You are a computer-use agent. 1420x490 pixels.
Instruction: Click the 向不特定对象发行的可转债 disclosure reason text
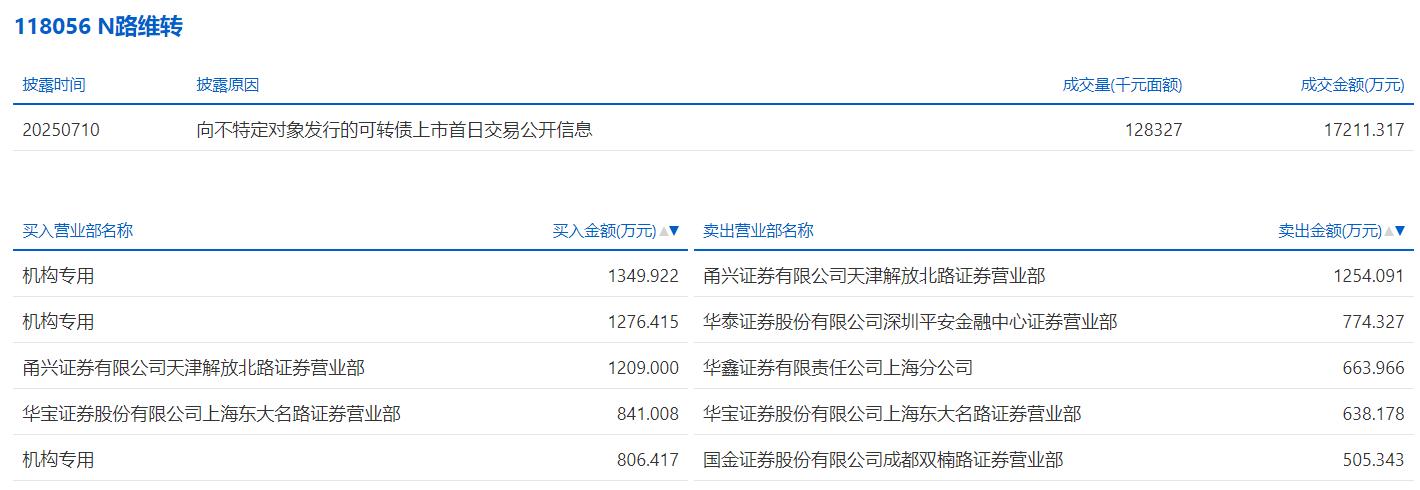coord(394,129)
